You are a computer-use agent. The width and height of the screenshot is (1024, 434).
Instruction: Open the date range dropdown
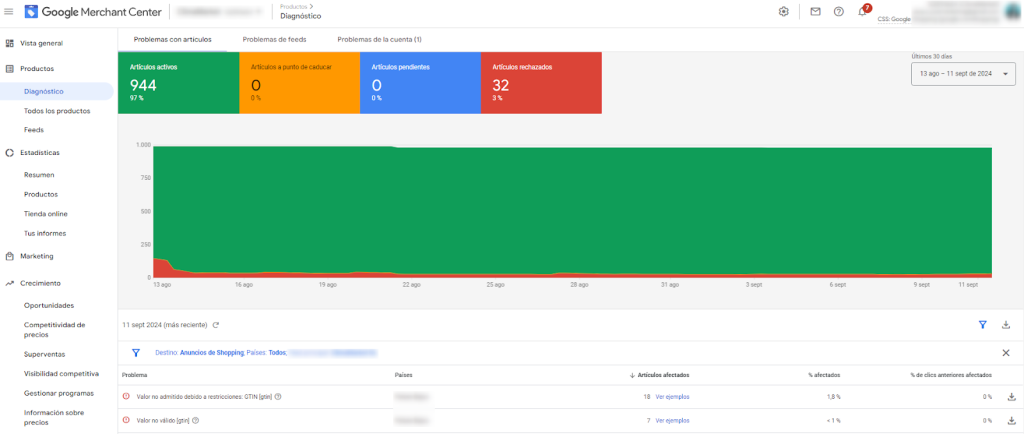click(963, 74)
